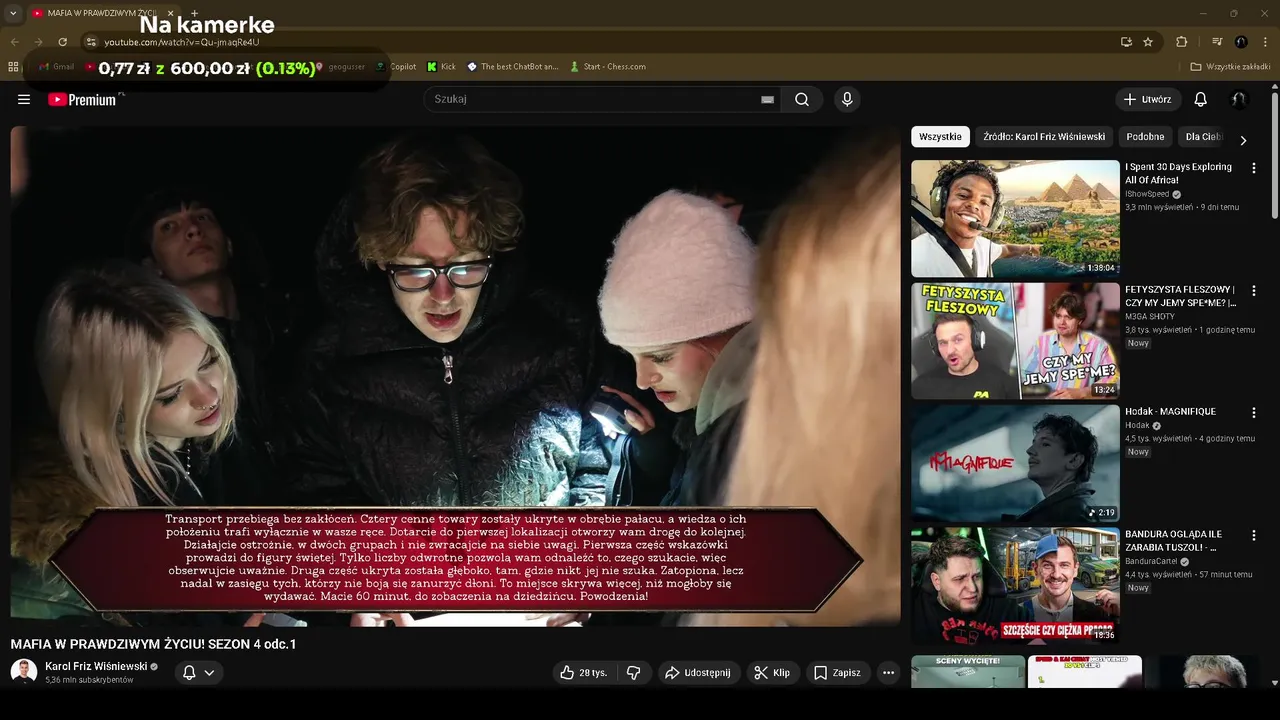The height and width of the screenshot is (720, 1280).
Task: Open new browser tab with plus
Action: 194,13
